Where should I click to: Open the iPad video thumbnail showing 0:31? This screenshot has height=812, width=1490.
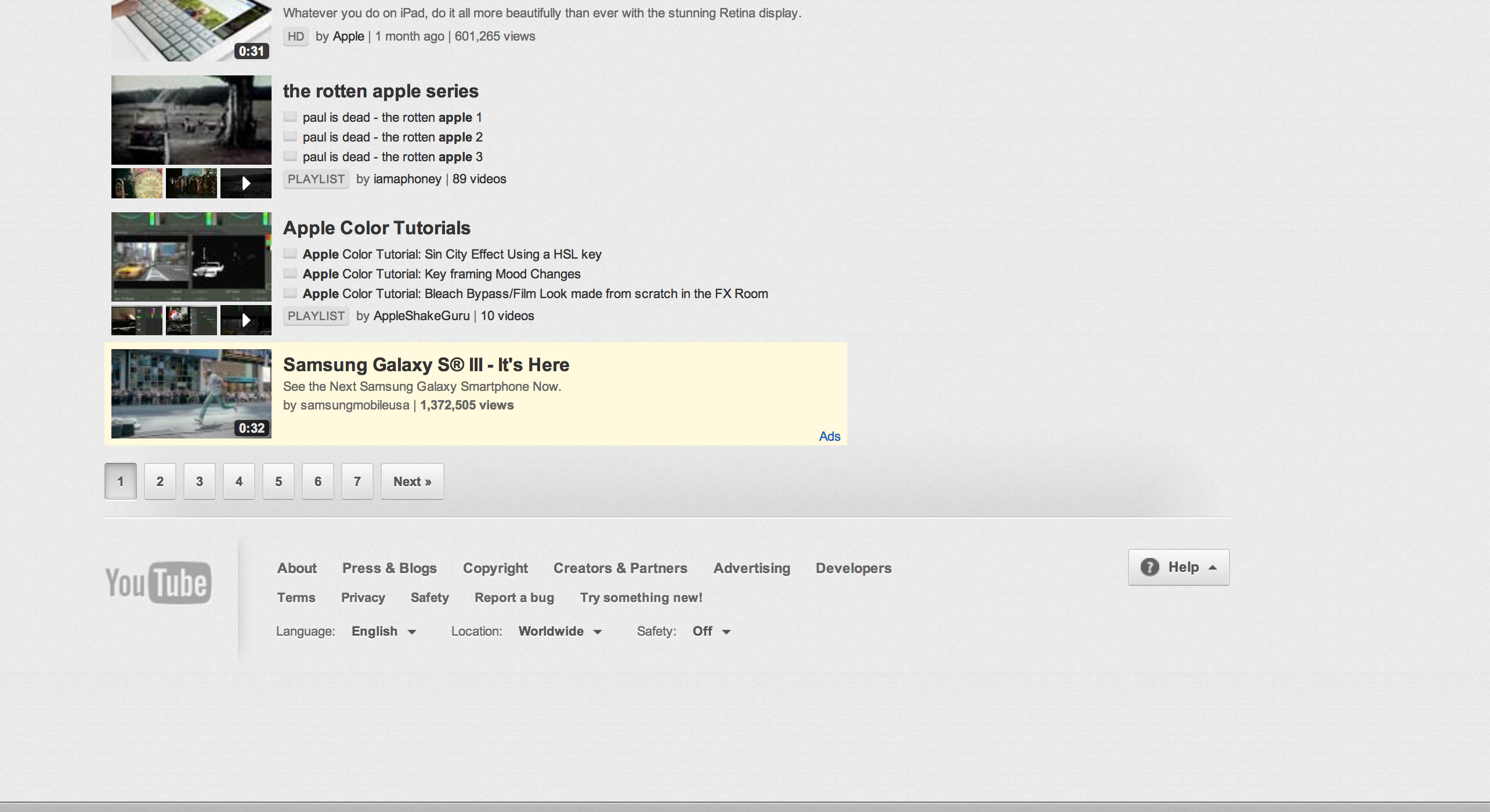pos(191,30)
